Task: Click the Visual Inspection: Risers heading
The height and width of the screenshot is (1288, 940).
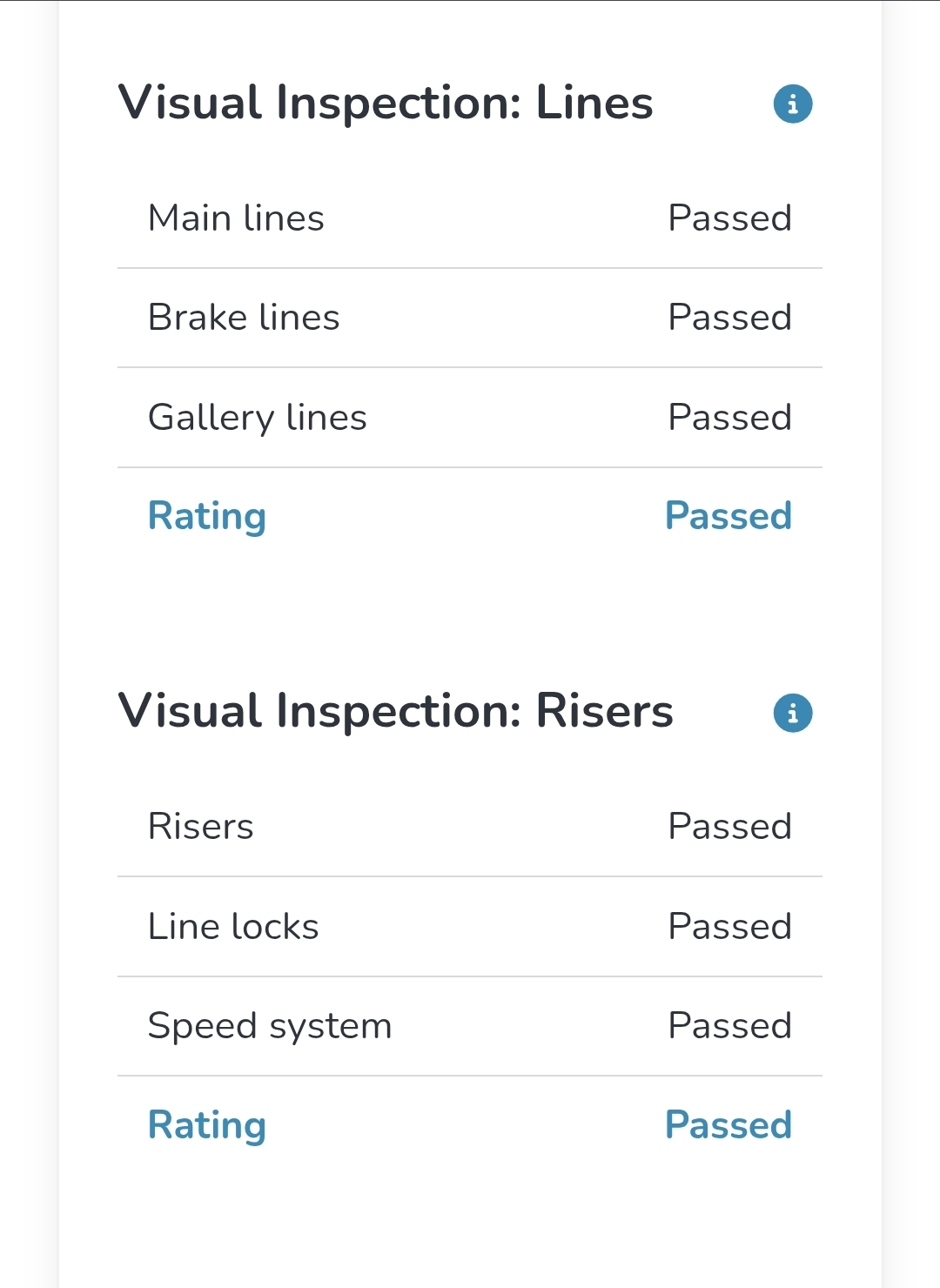Action: 396,712
